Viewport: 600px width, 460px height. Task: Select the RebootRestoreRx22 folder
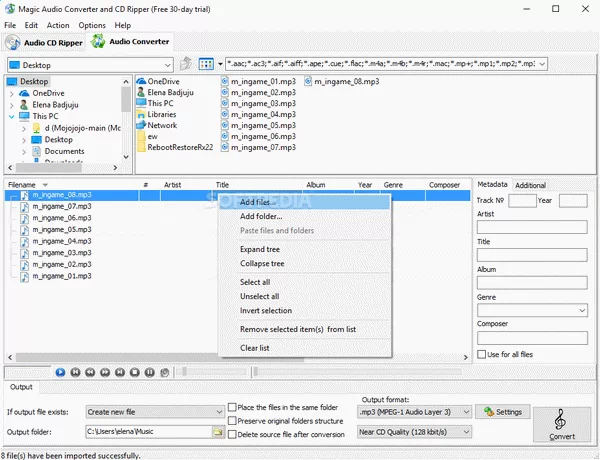point(175,147)
